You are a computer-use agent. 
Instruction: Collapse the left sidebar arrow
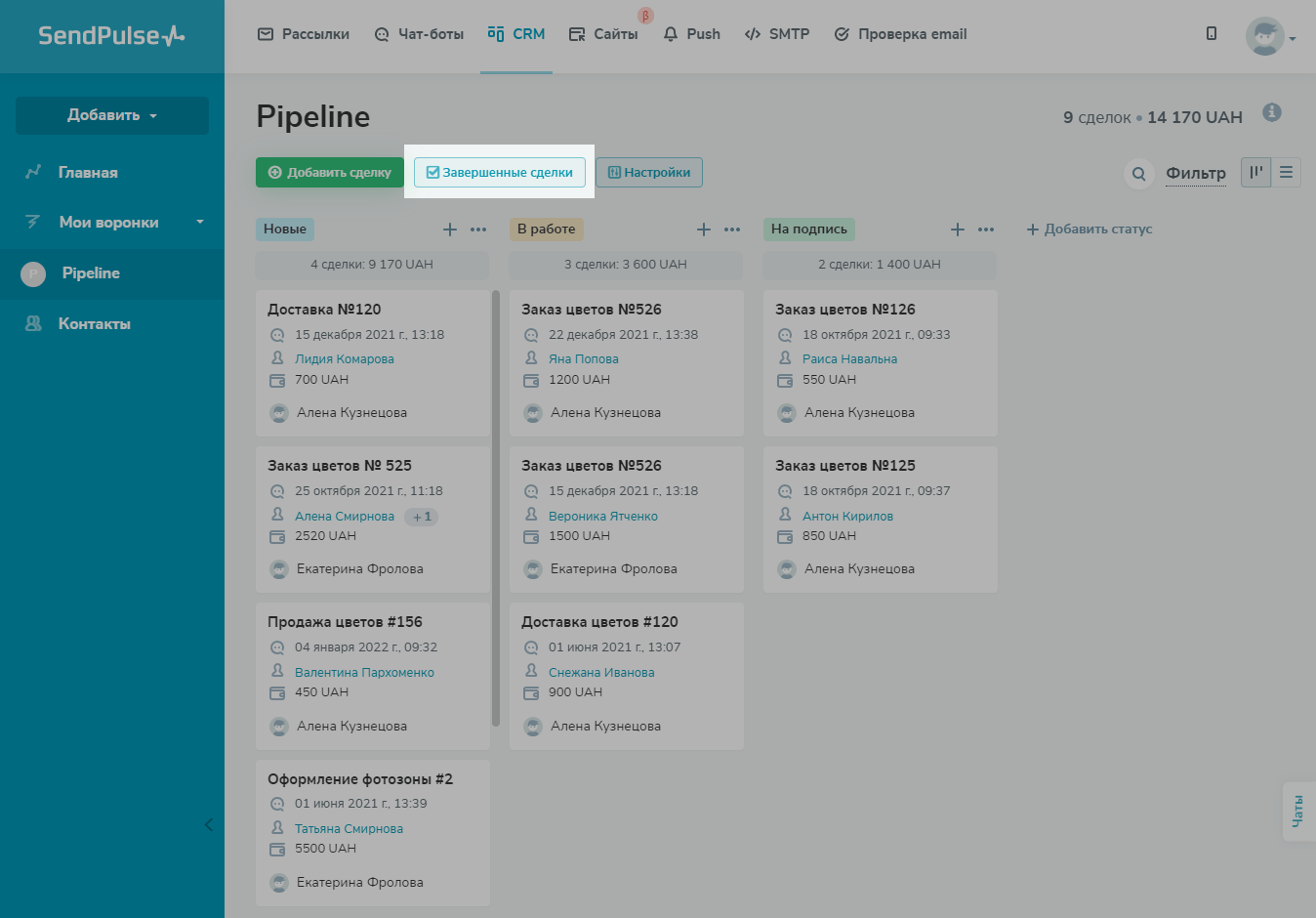pyautogui.click(x=208, y=825)
